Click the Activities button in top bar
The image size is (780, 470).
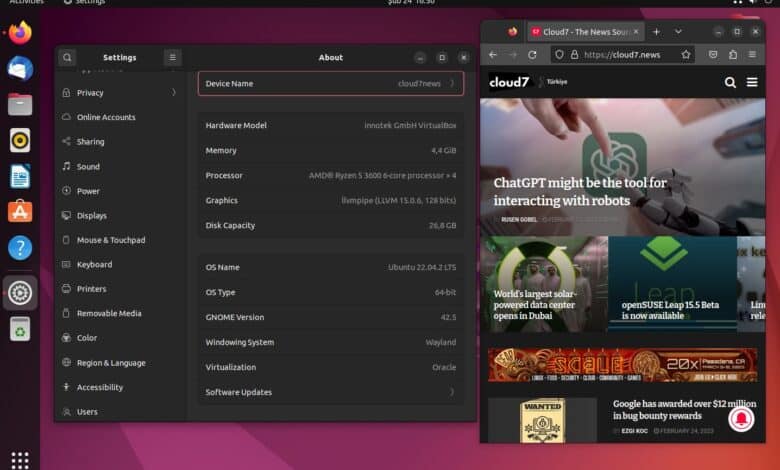click(x=26, y=2)
